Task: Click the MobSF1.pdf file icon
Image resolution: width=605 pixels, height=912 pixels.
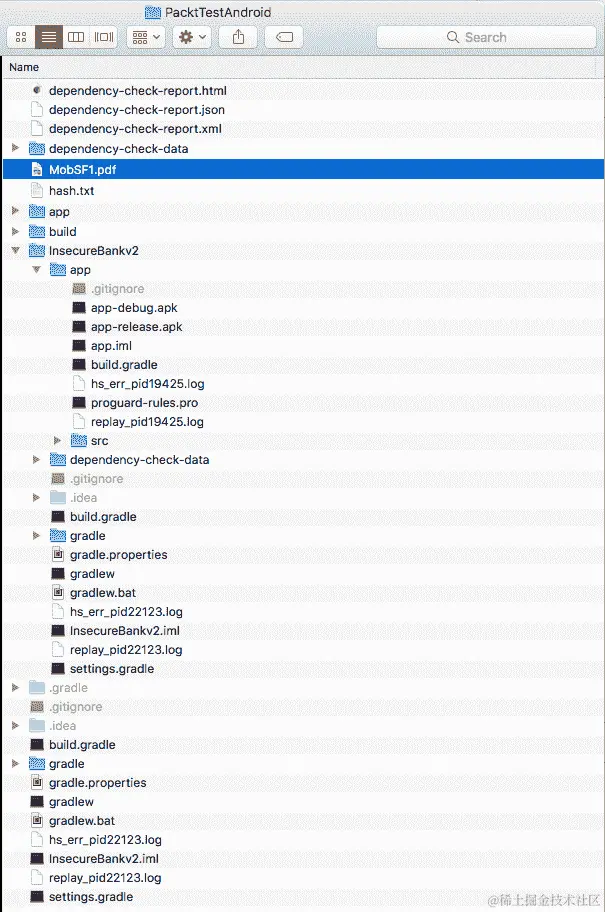Action: coord(37,169)
